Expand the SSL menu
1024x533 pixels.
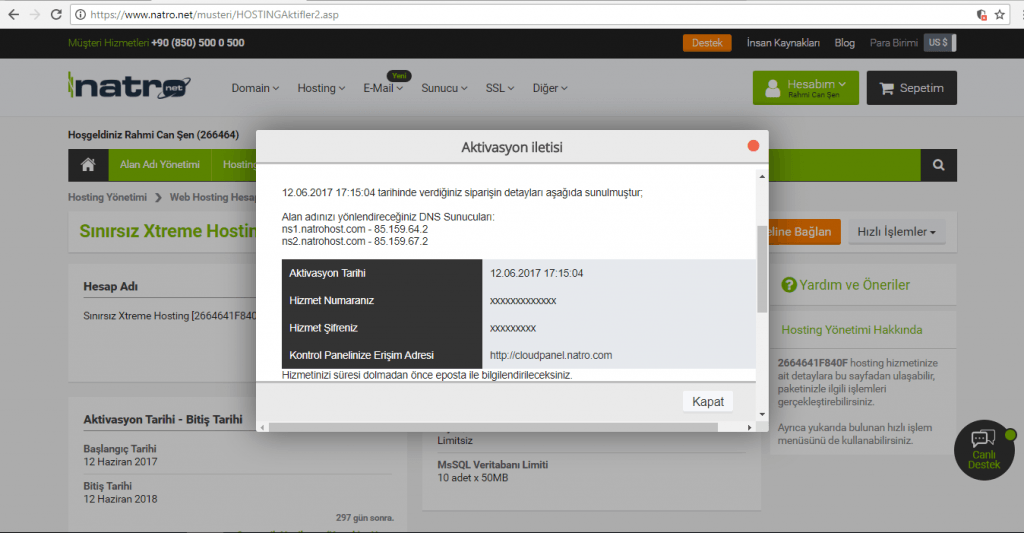click(500, 88)
